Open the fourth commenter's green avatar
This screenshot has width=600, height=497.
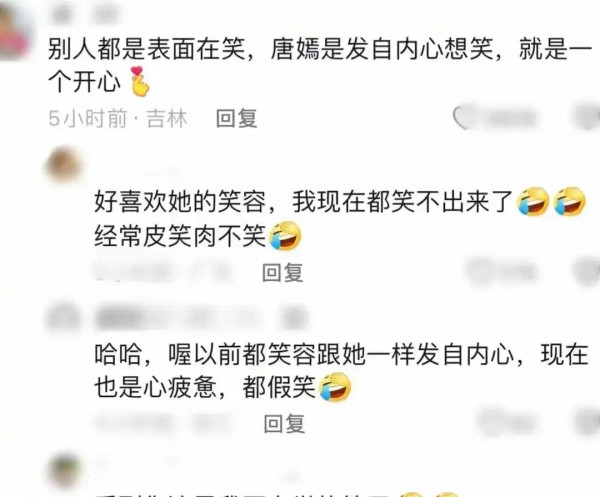click(64, 471)
